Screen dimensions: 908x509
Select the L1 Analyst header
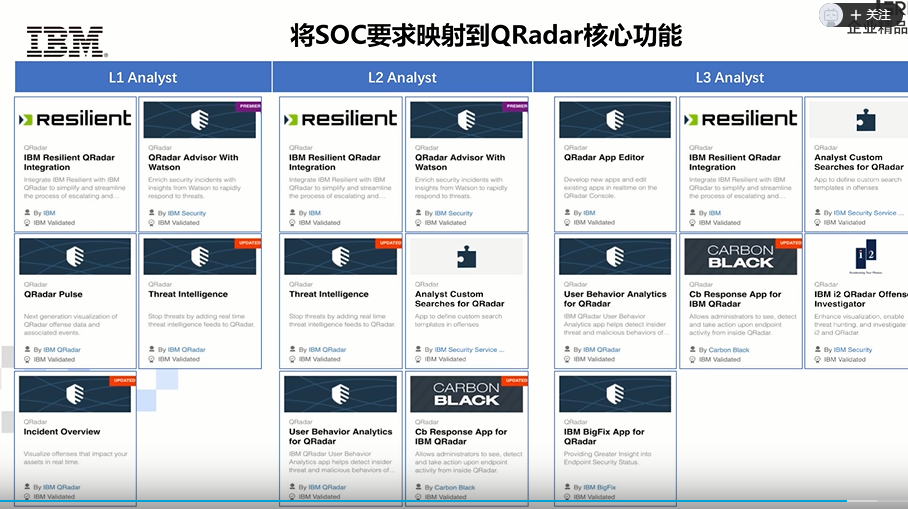coord(143,77)
